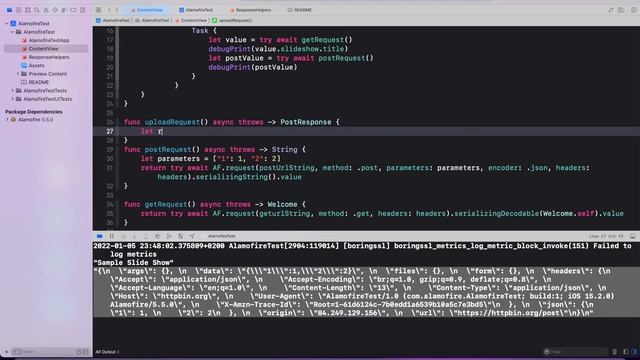Click the Package Dependencies heading
640x360 pixels.
click(34, 112)
